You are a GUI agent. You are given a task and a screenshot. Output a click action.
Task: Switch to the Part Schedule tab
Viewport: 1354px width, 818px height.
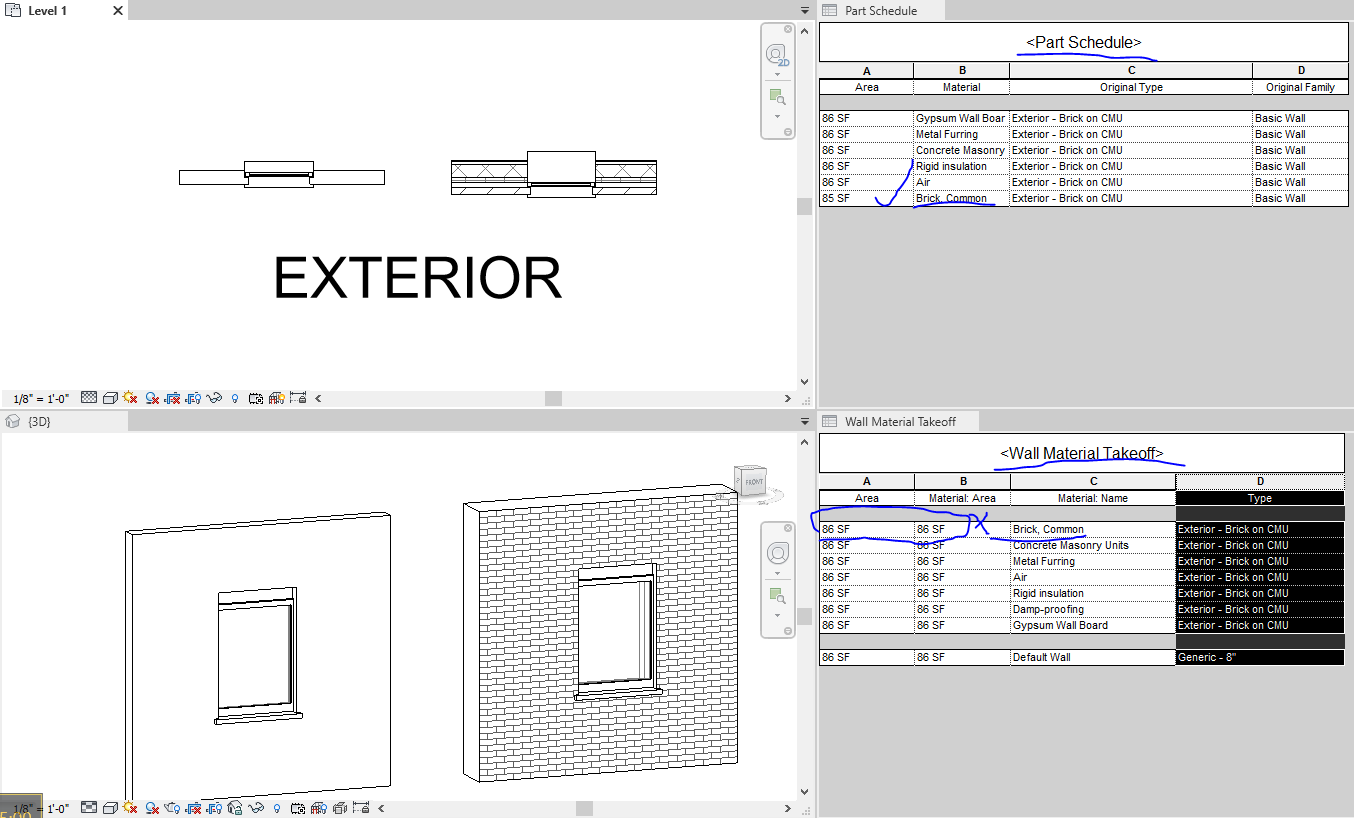880,10
